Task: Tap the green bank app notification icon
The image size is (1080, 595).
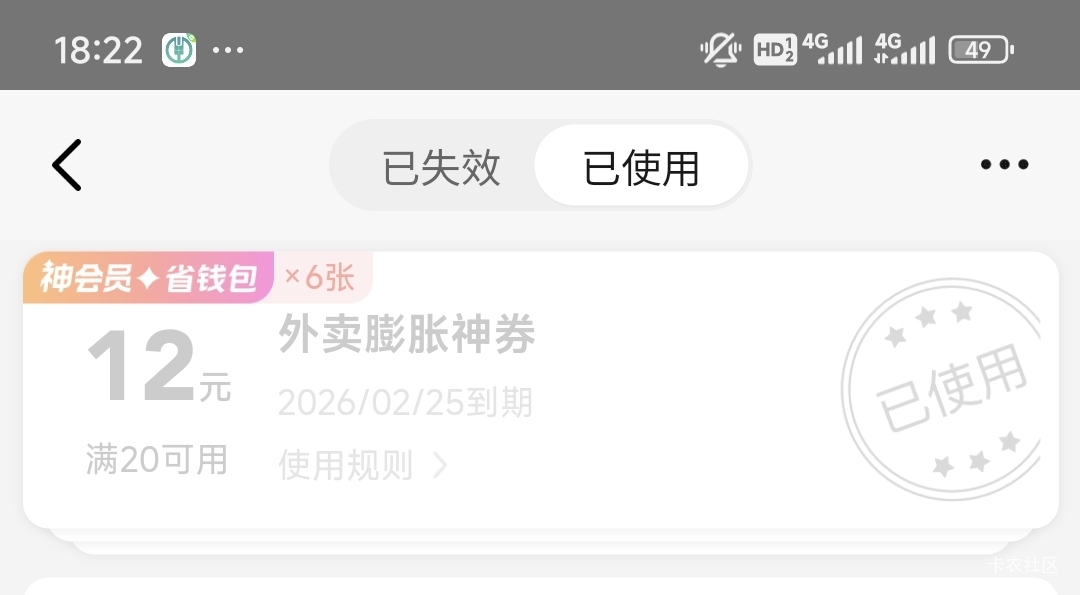Action: pos(179,50)
